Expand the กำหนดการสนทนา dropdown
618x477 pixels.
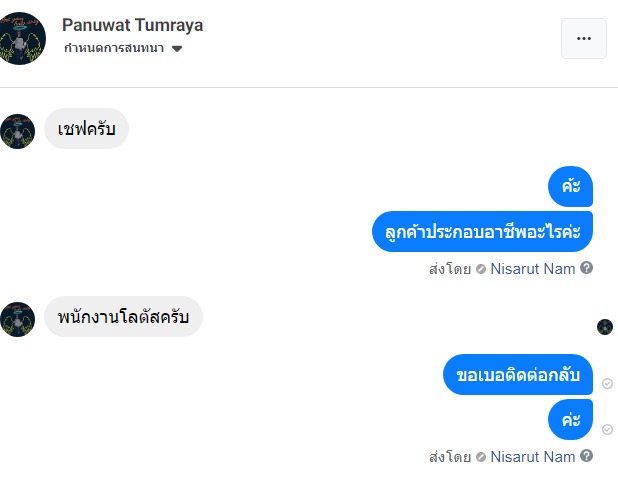click(177, 48)
